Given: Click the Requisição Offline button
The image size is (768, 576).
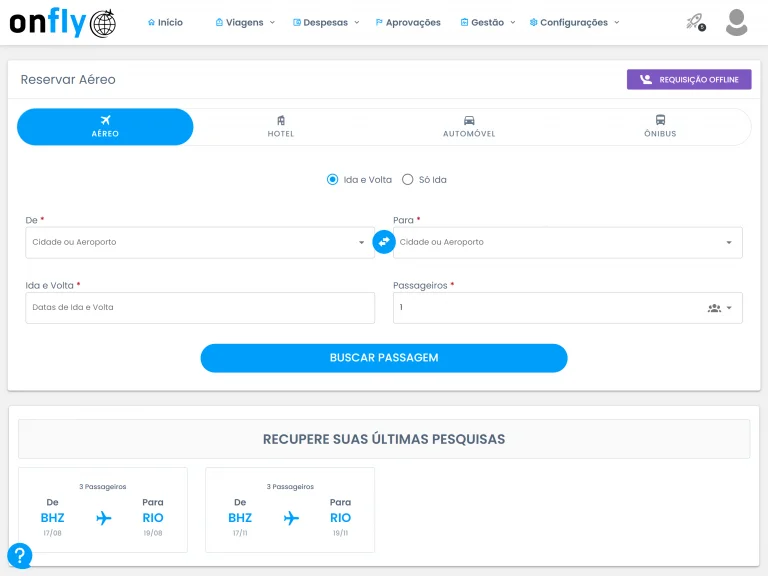Looking at the screenshot, I should pos(689,79).
